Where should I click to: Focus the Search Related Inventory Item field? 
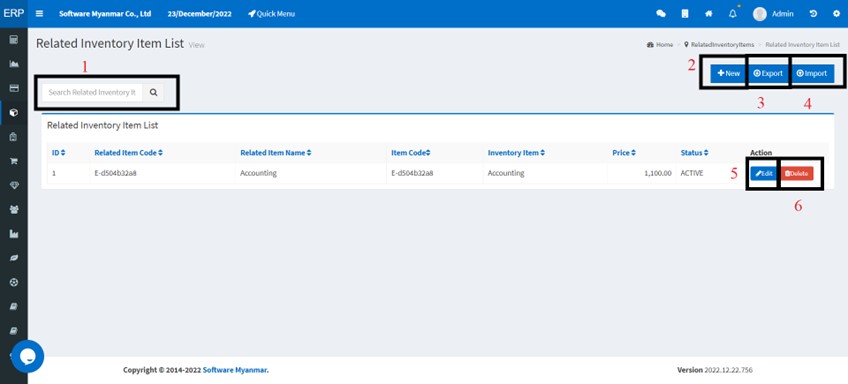coord(92,92)
